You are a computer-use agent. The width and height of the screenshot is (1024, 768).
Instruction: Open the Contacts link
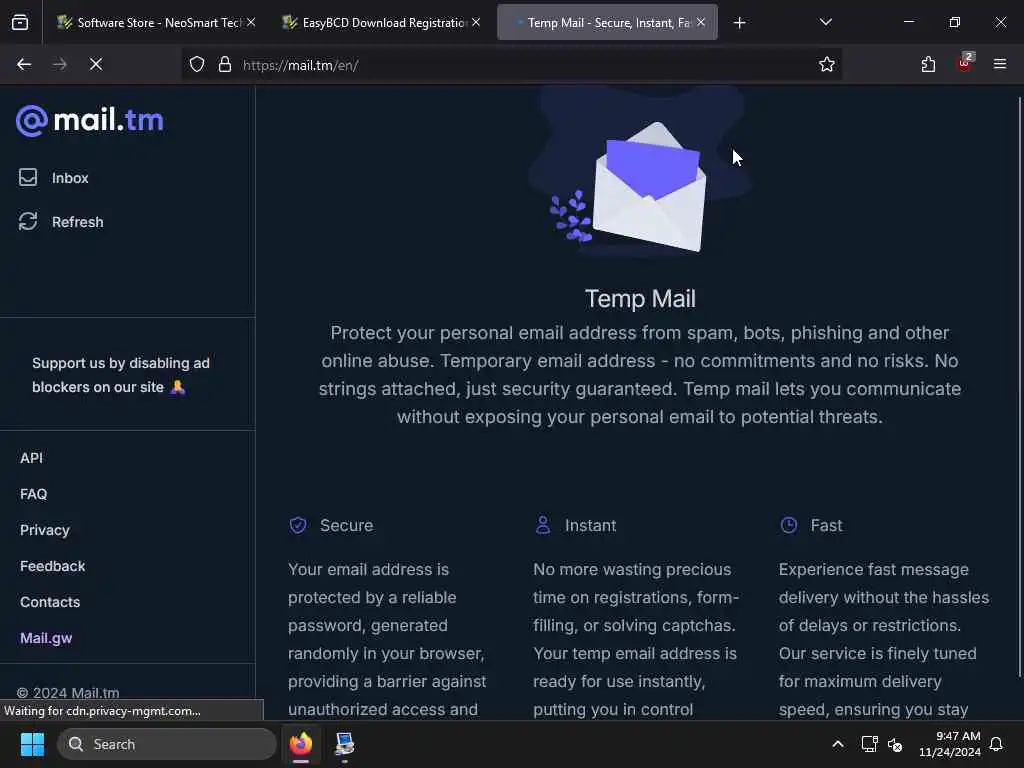click(x=50, y=601)
